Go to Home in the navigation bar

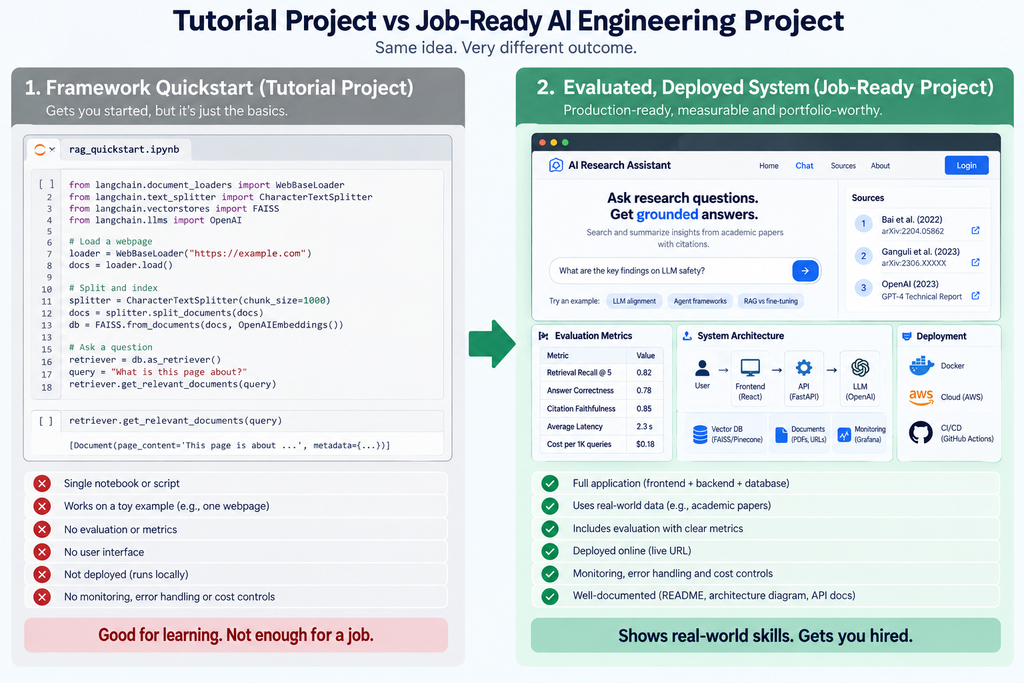pos(769,166)
